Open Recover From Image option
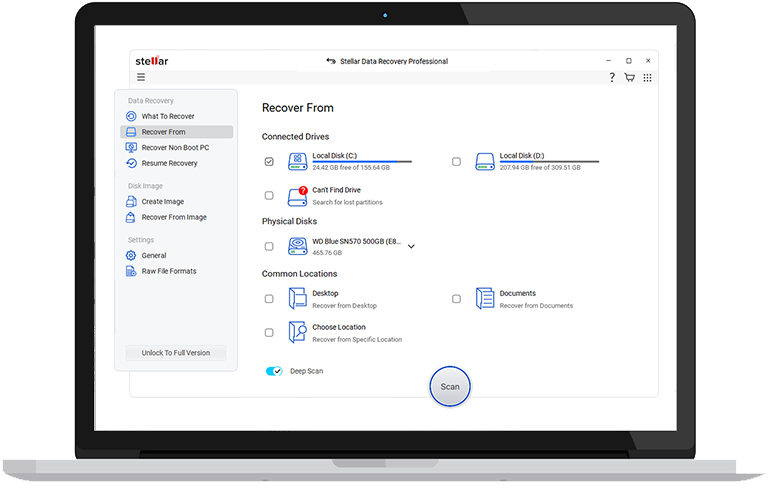The image size is (772, 488). [x=176, y=217]
